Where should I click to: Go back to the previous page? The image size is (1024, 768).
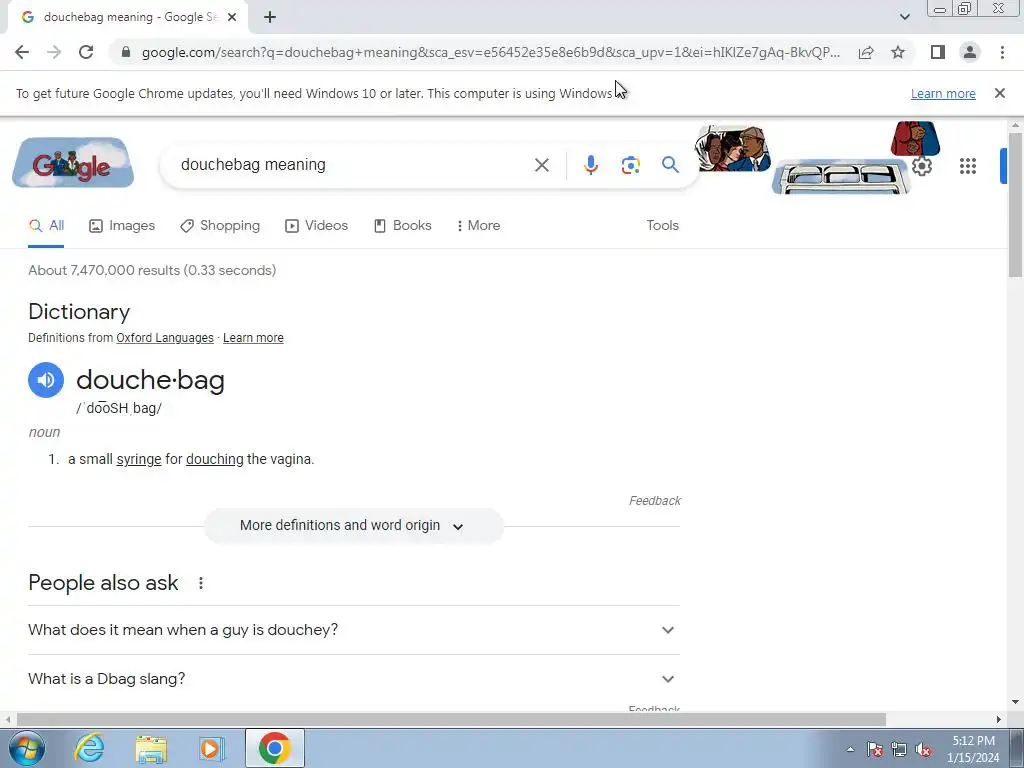click(22, 52)
